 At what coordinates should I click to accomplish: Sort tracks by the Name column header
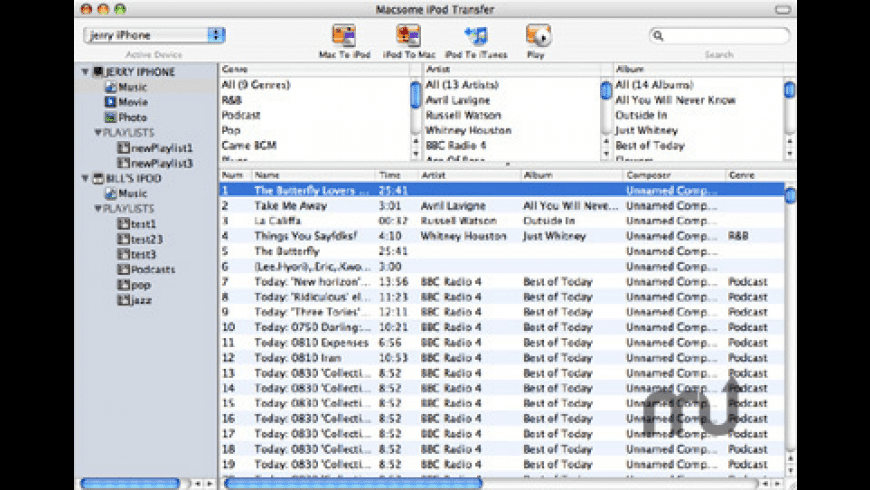313,175
